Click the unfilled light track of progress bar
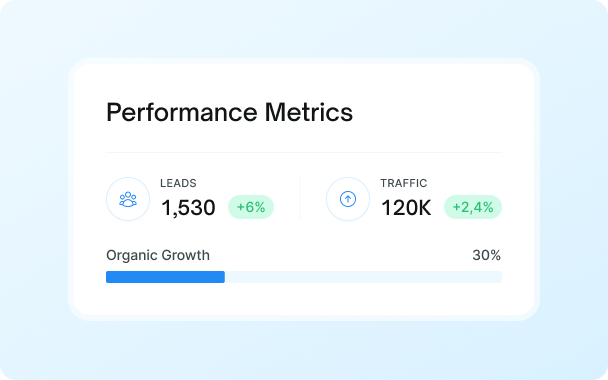The image size is (608, 380). [x=363, y=277]
